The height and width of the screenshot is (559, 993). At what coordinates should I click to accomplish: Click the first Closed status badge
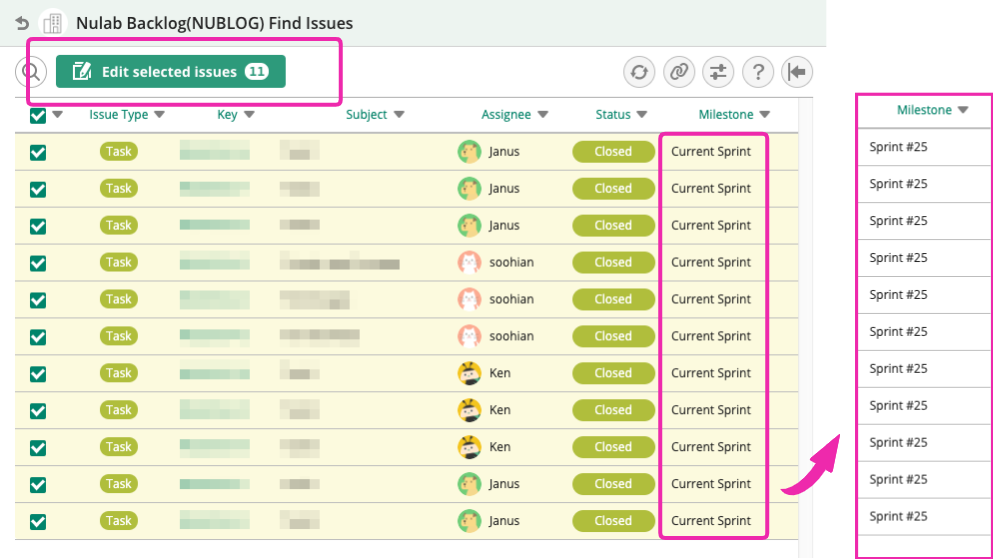[x=613, y=152]
